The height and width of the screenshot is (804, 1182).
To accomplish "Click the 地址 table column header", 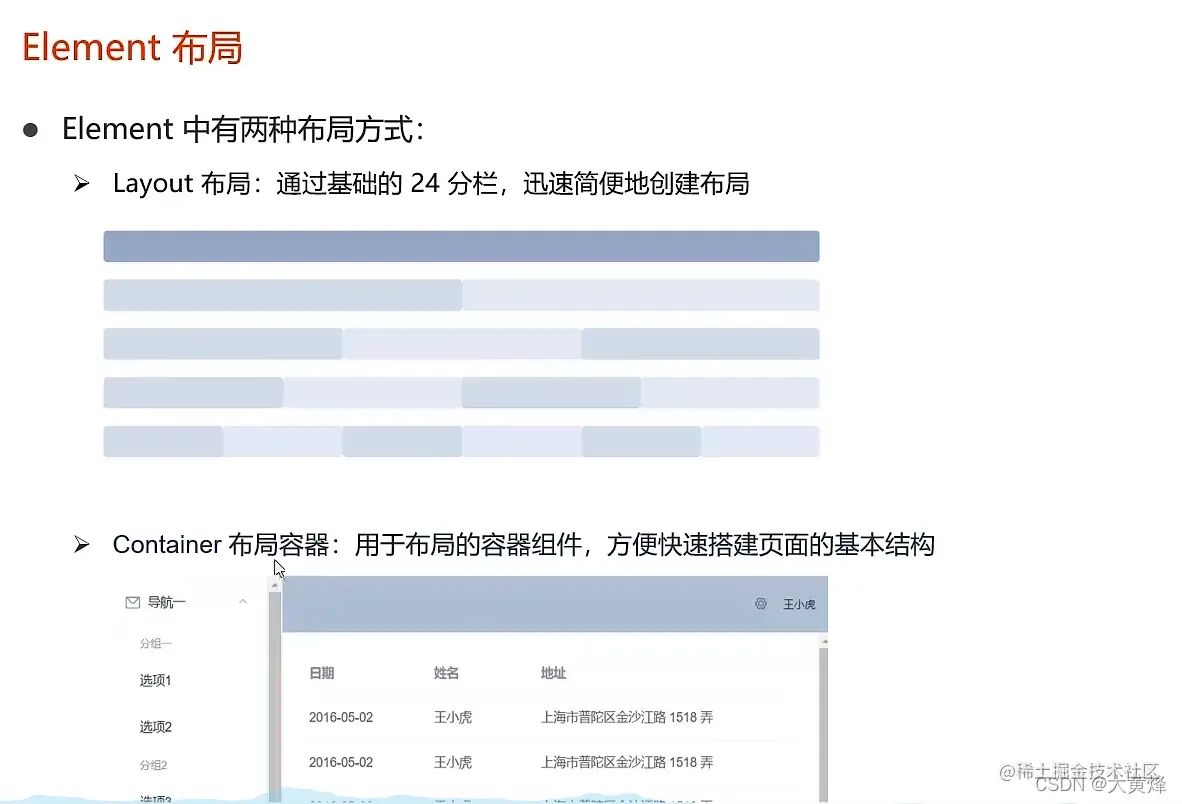I will tap(553, 673).
